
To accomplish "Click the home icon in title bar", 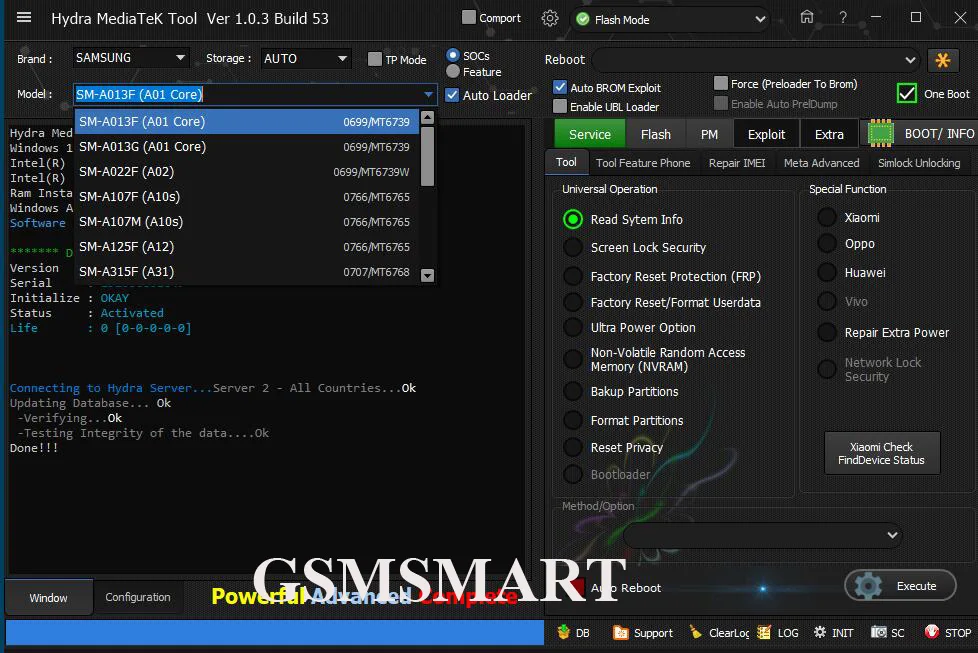I will (x=806, y=17).
